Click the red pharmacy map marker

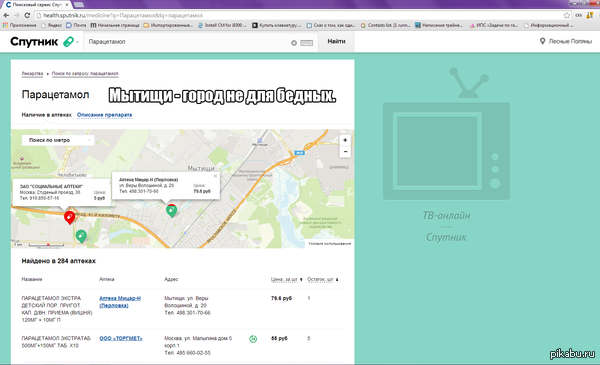click(69, 217)
